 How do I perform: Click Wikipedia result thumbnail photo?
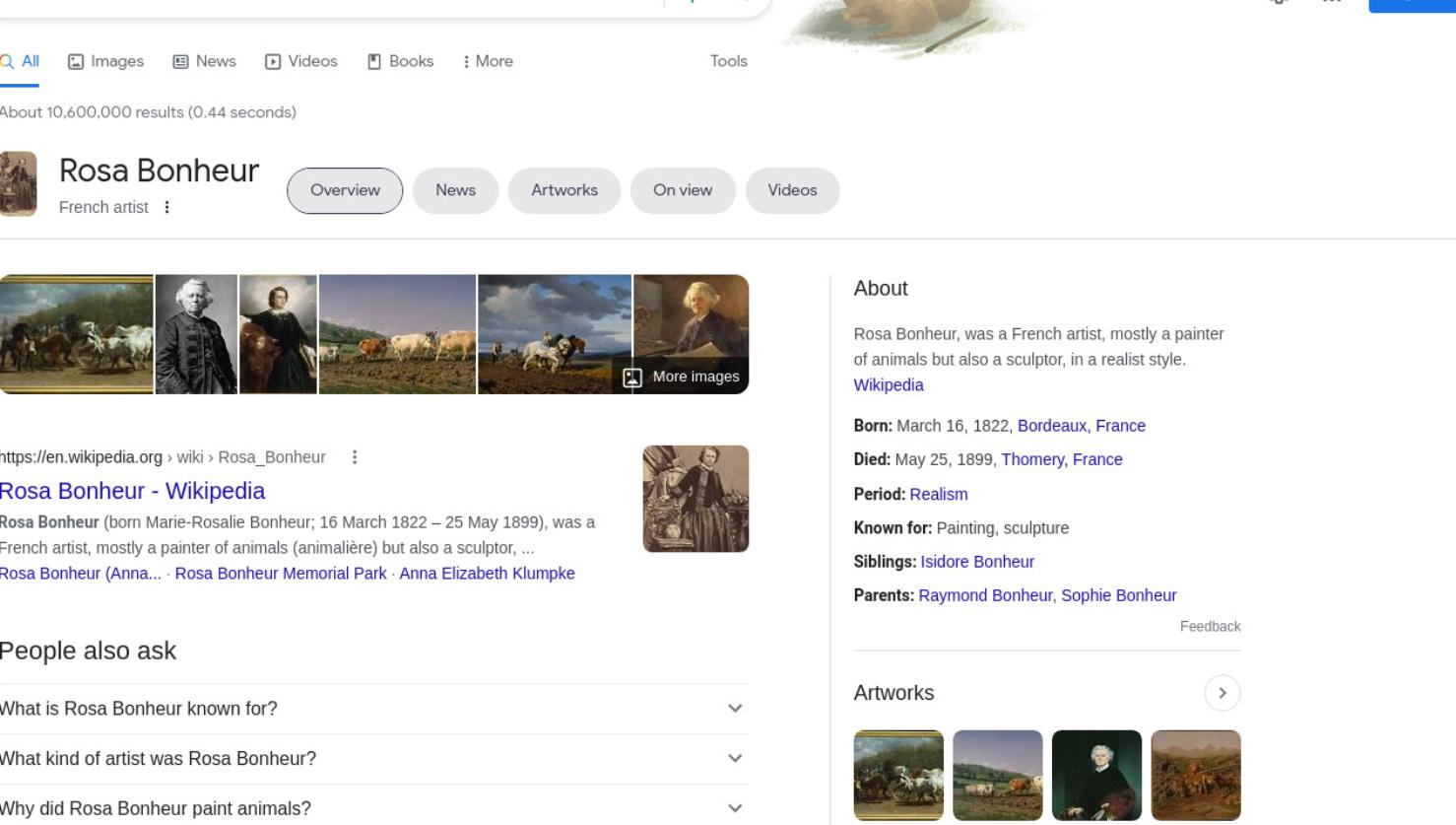tap(695, 499)
